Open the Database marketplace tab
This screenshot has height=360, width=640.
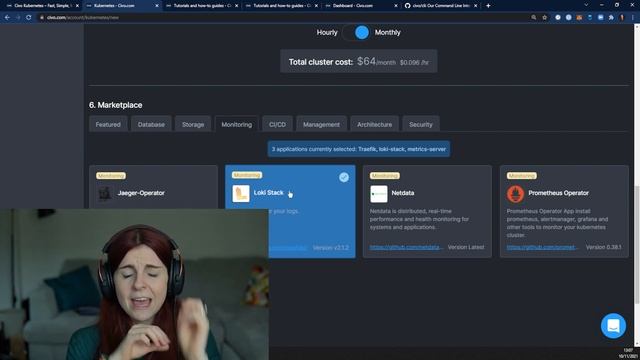tap(151, 124)
